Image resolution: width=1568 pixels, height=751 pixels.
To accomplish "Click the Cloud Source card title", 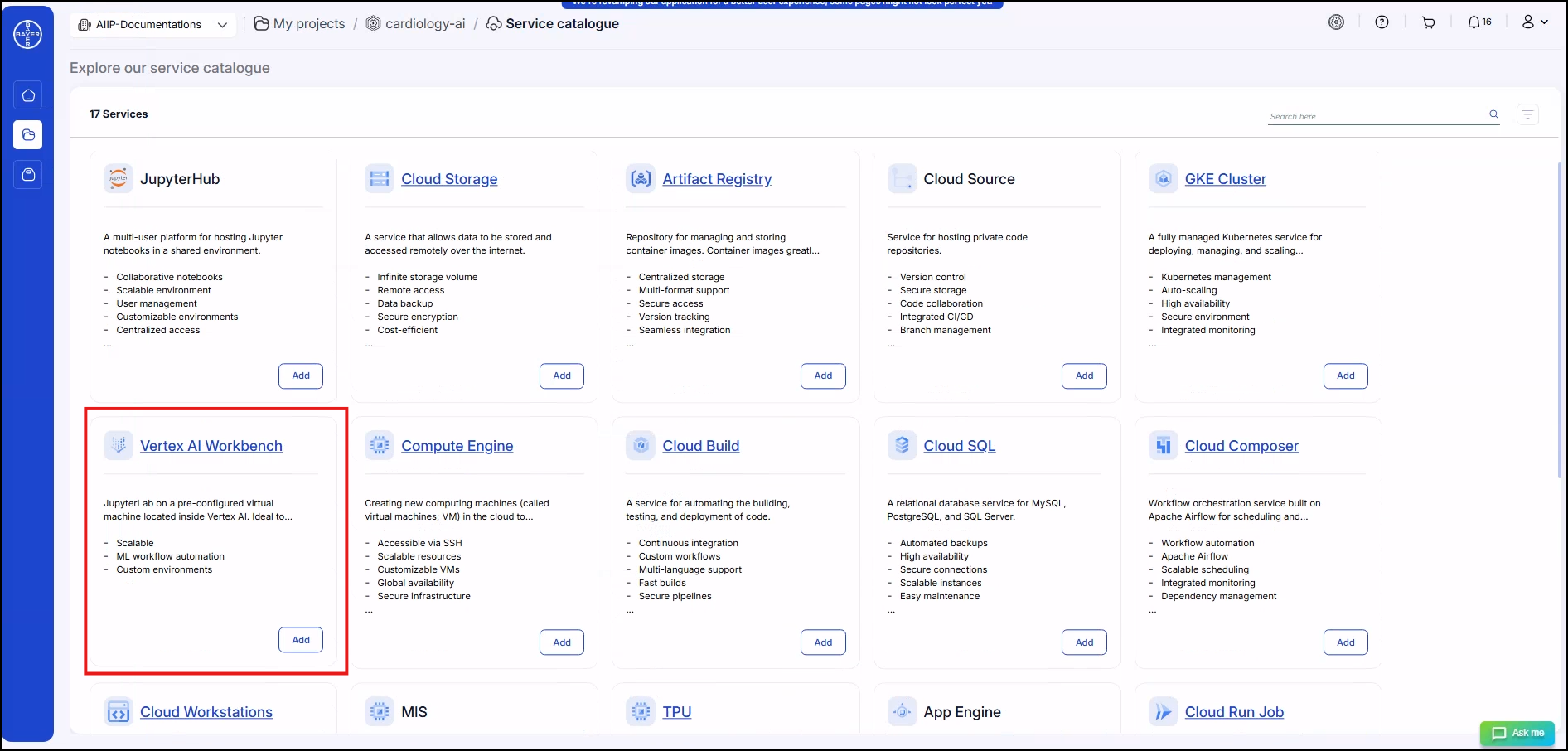I will (969, 179).
